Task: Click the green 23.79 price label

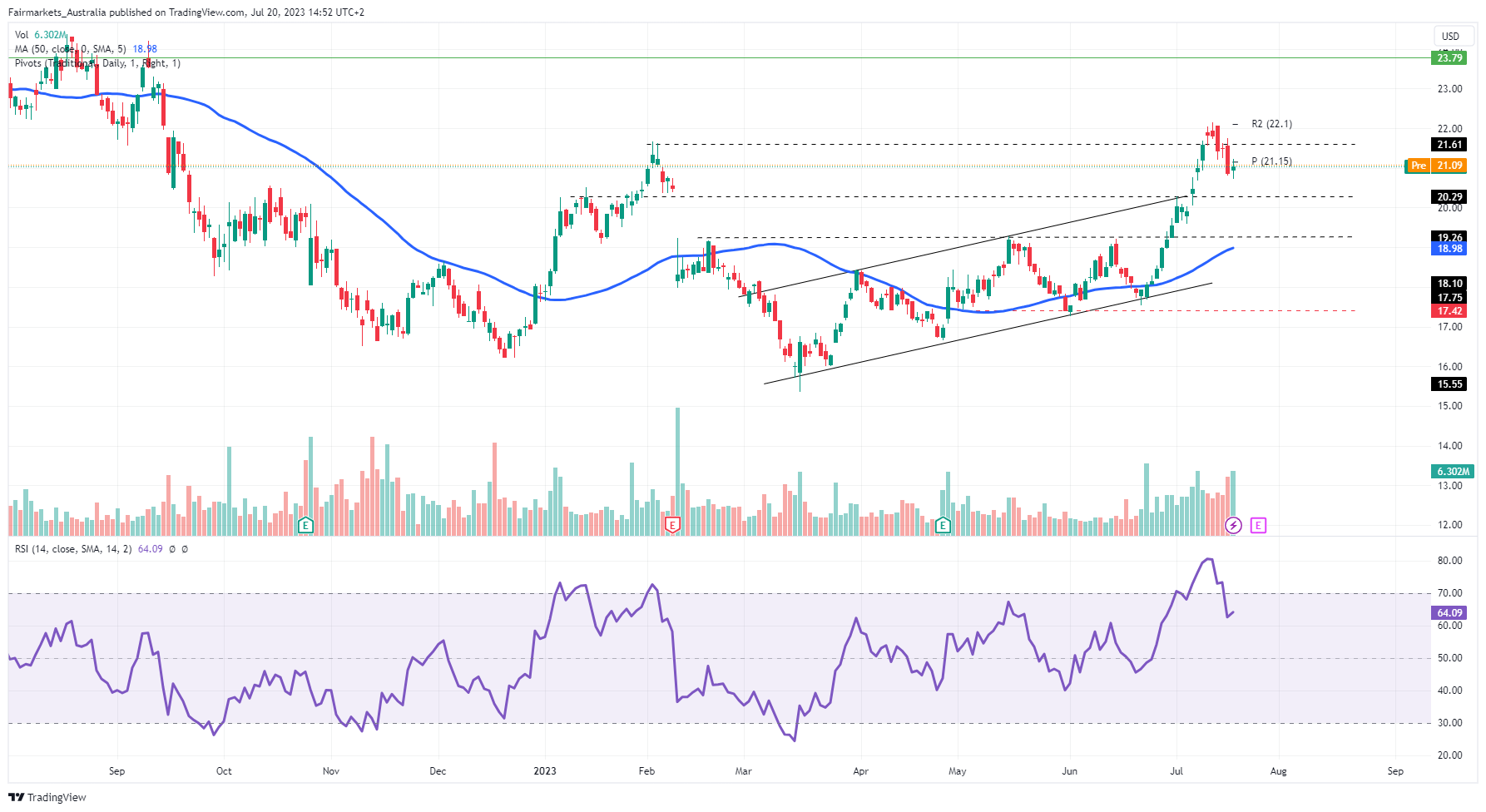Action: point(1449,57)
